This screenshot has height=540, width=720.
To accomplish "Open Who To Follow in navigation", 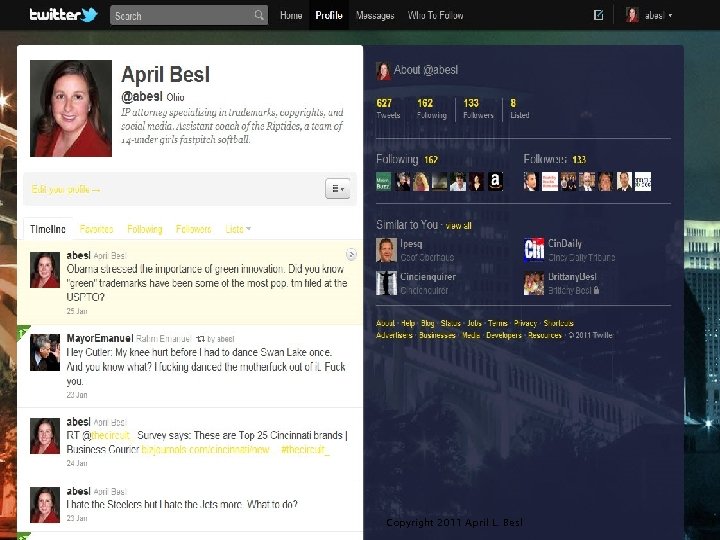I will [435, 15].
